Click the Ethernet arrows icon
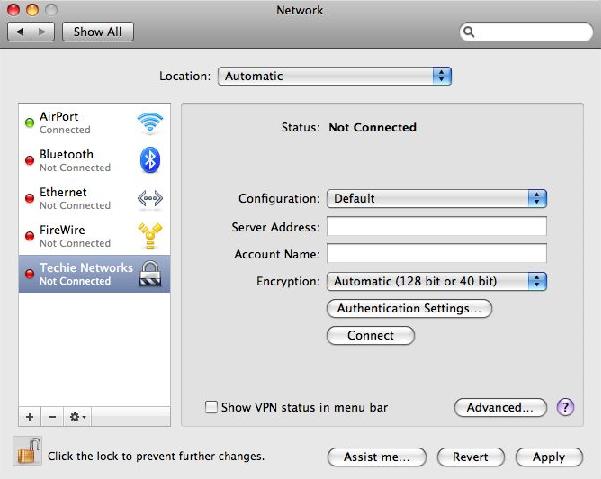Screen dimensions: 601x479 coord(150,198)
